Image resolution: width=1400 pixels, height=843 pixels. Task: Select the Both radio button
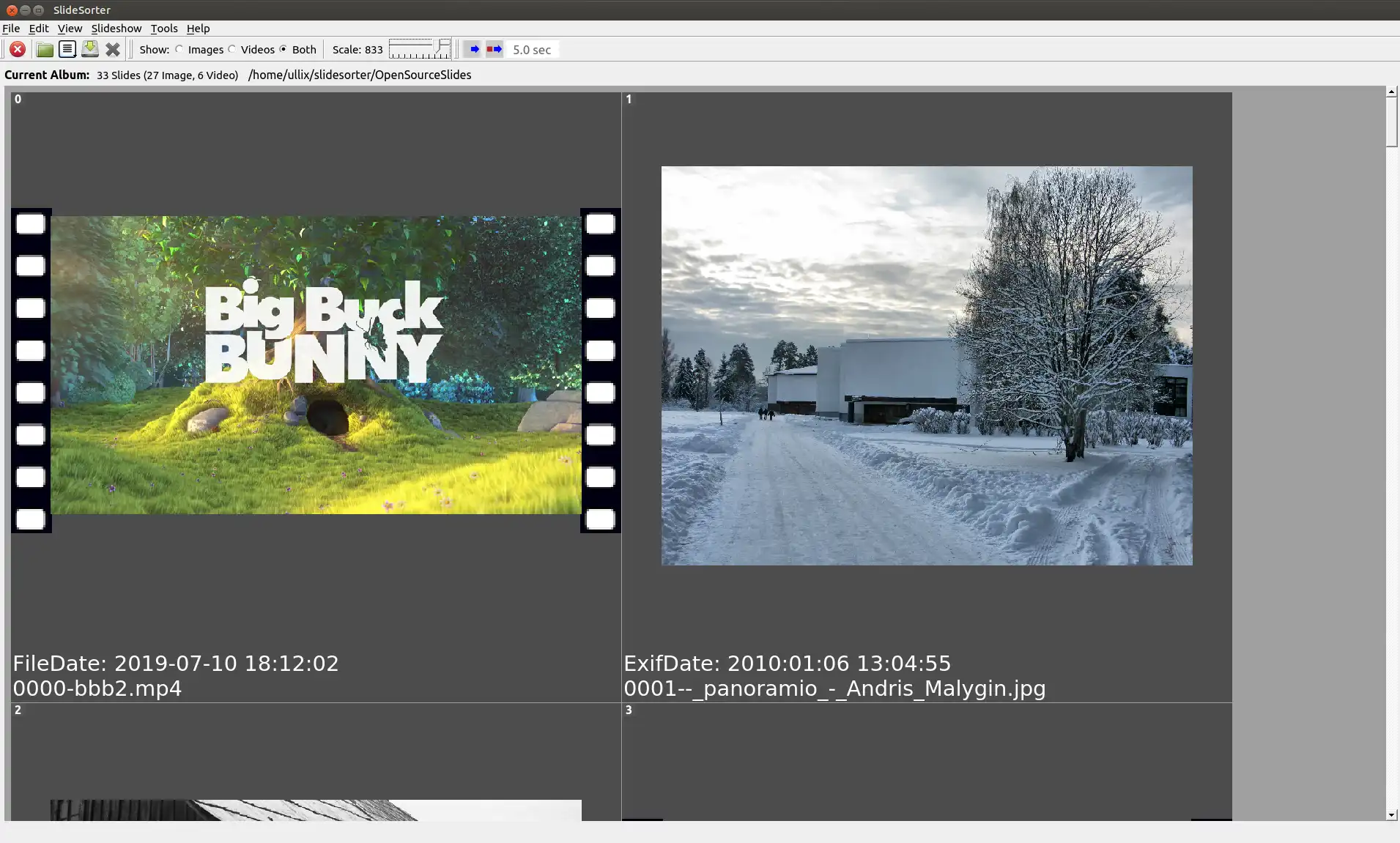(x=283, y=49)
